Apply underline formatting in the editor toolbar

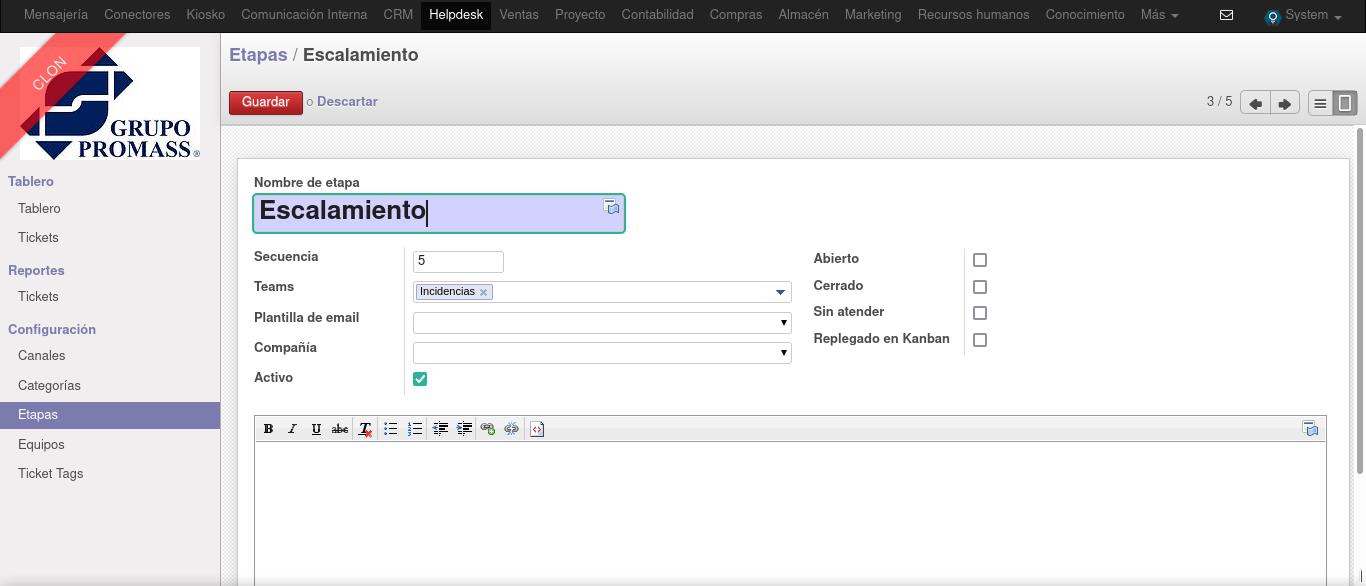click(316, 429)
